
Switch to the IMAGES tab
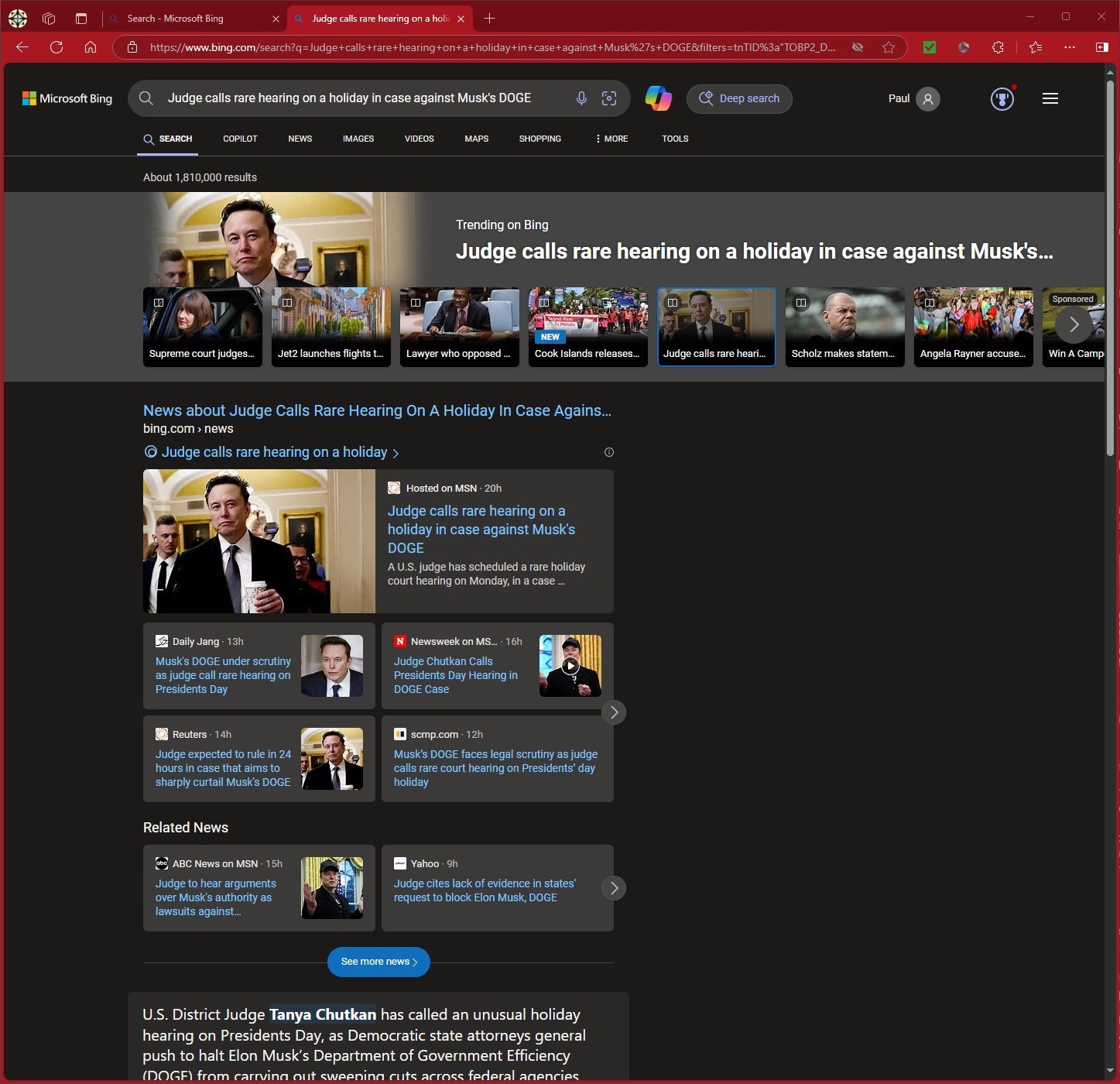click(x=358, y=139)
